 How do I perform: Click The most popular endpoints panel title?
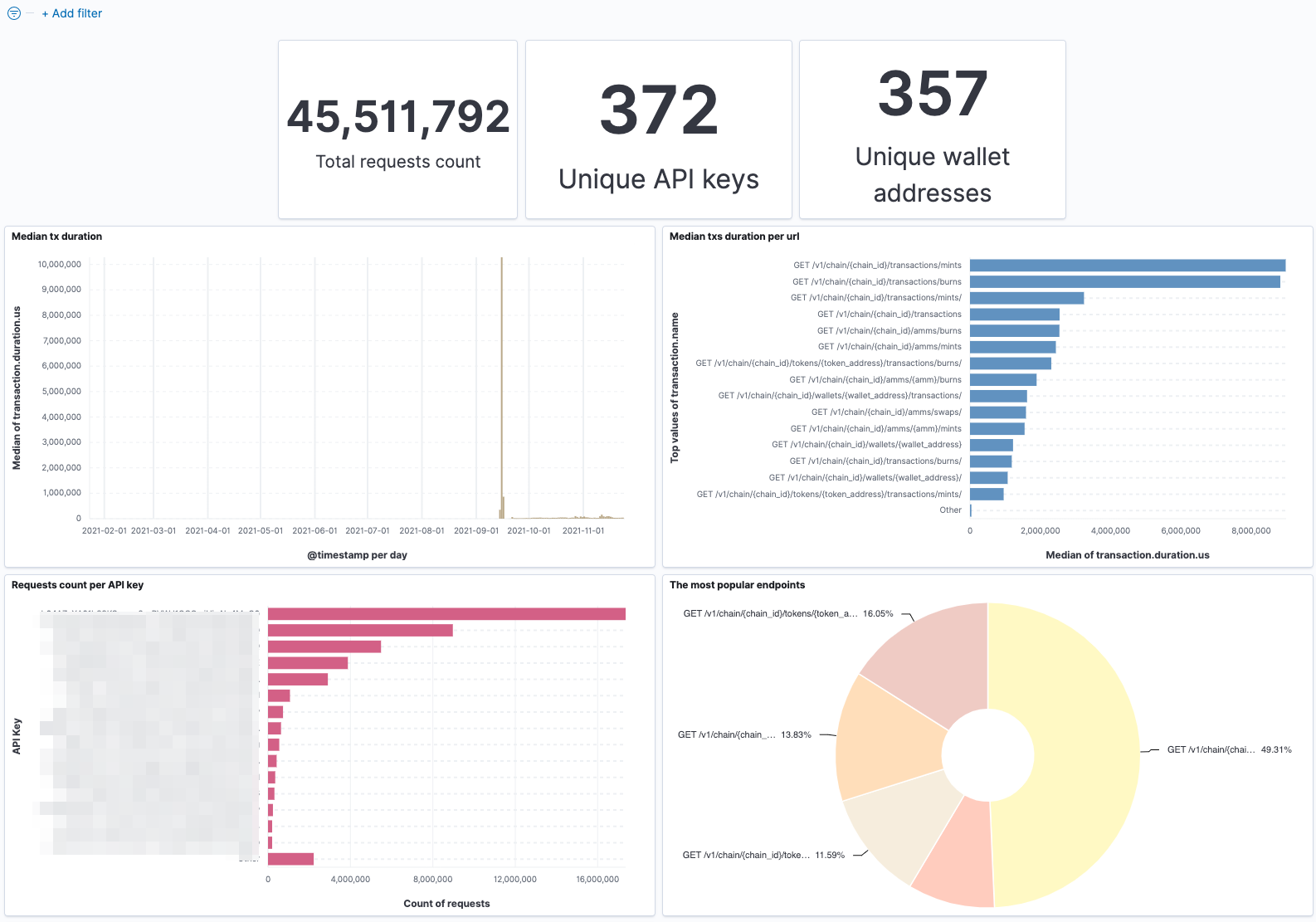click(x=737, y=585)
